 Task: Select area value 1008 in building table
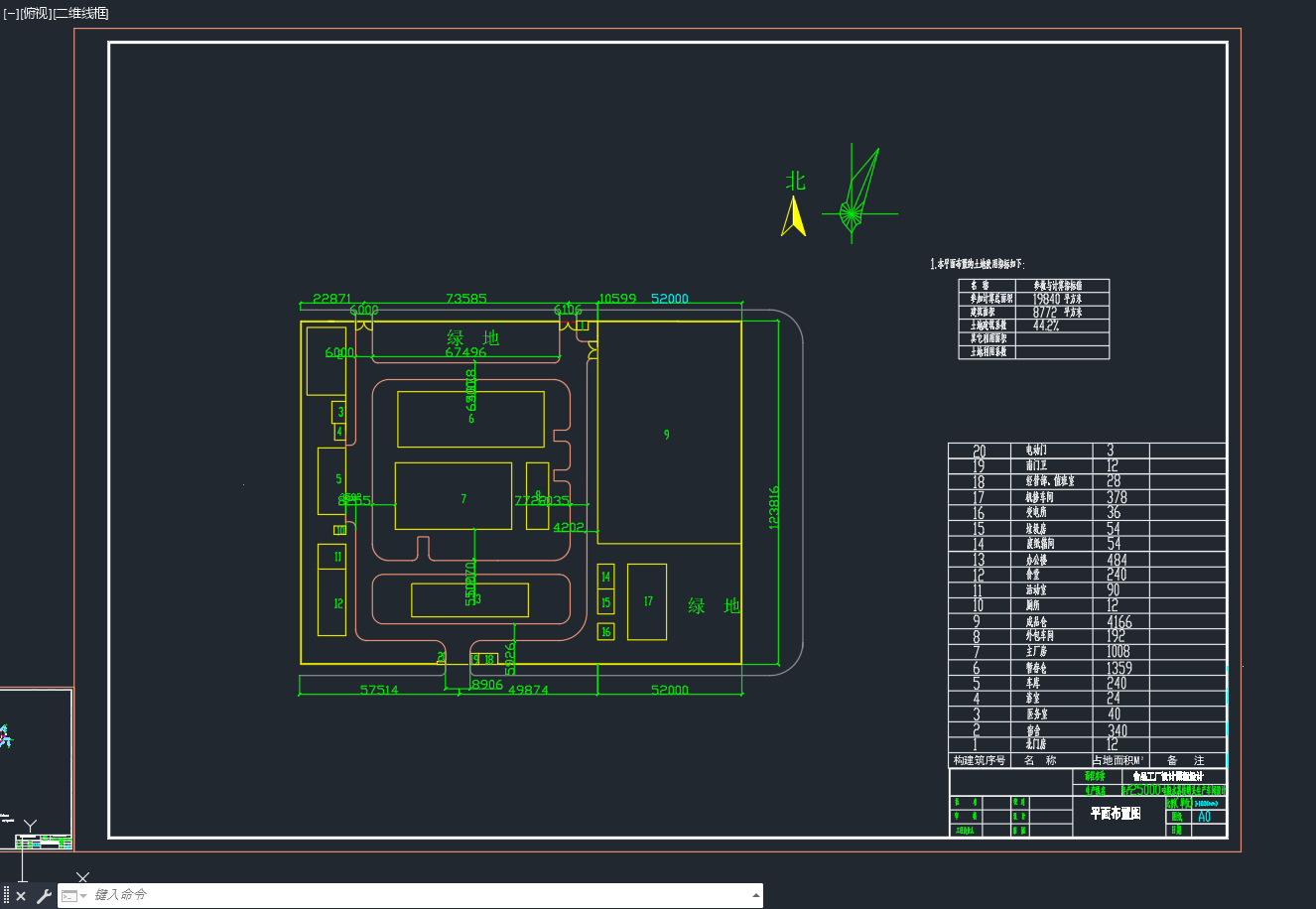pyautogui.click(x=1119, y=652)
